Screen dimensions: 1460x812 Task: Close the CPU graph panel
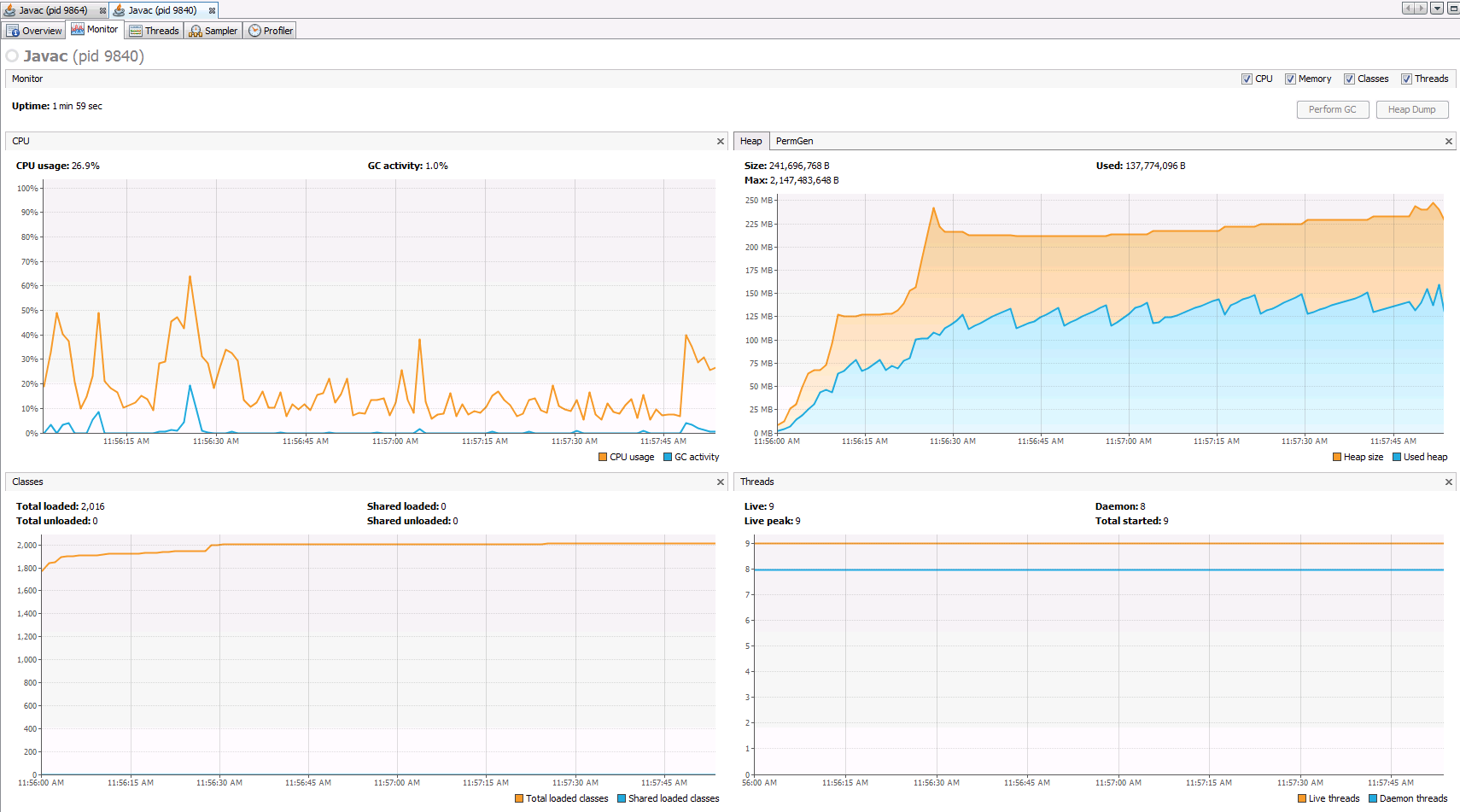pos(721,142)
